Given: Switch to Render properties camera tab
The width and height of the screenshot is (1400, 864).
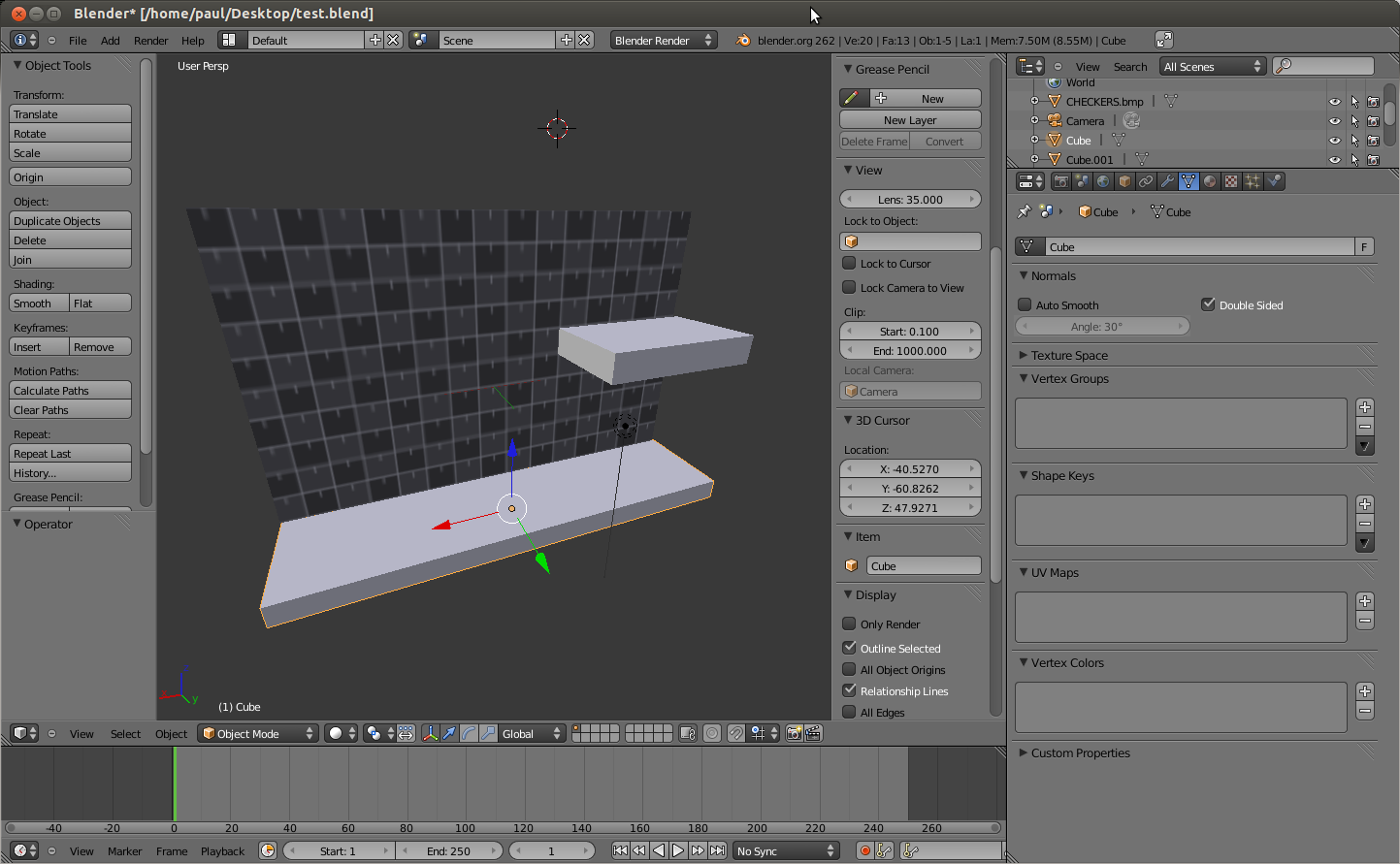Looking at the screenshot, I should [1061, 181].
